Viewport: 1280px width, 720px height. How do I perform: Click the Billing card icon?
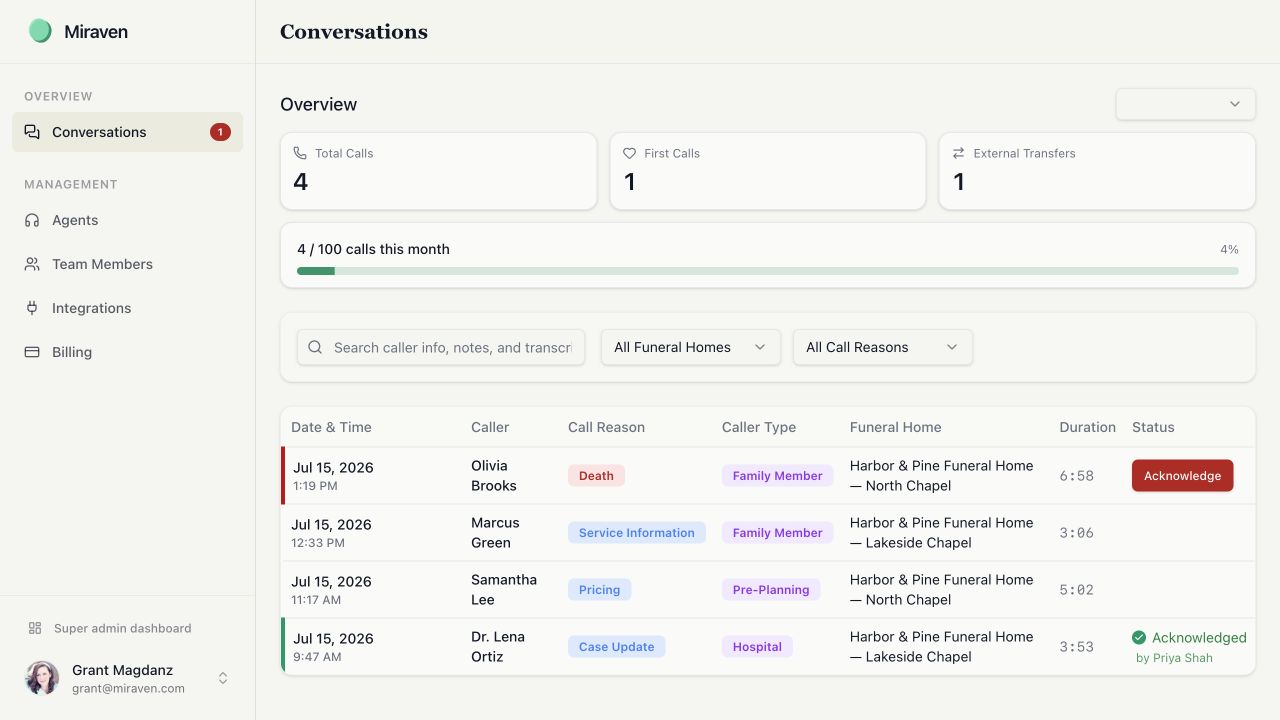pos(32,352)
